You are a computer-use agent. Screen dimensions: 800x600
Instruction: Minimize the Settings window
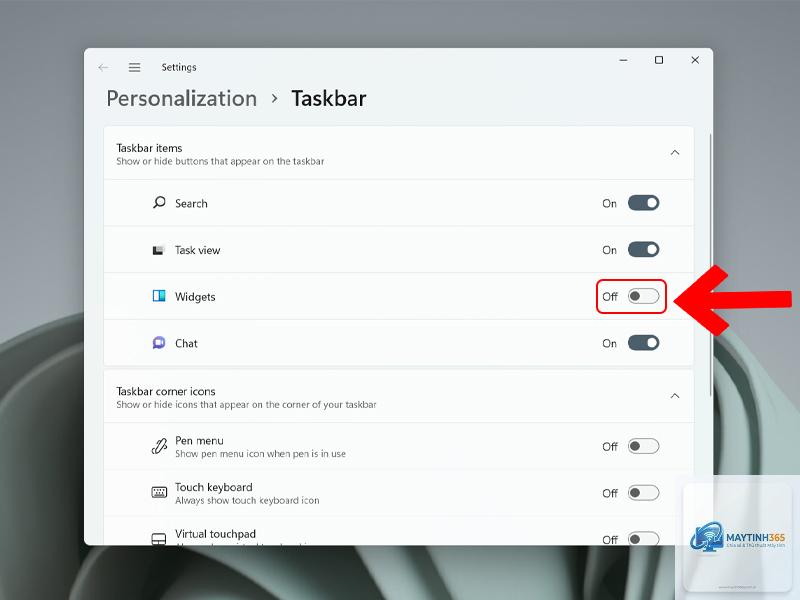pyautogui.click(x=623, y=60)
